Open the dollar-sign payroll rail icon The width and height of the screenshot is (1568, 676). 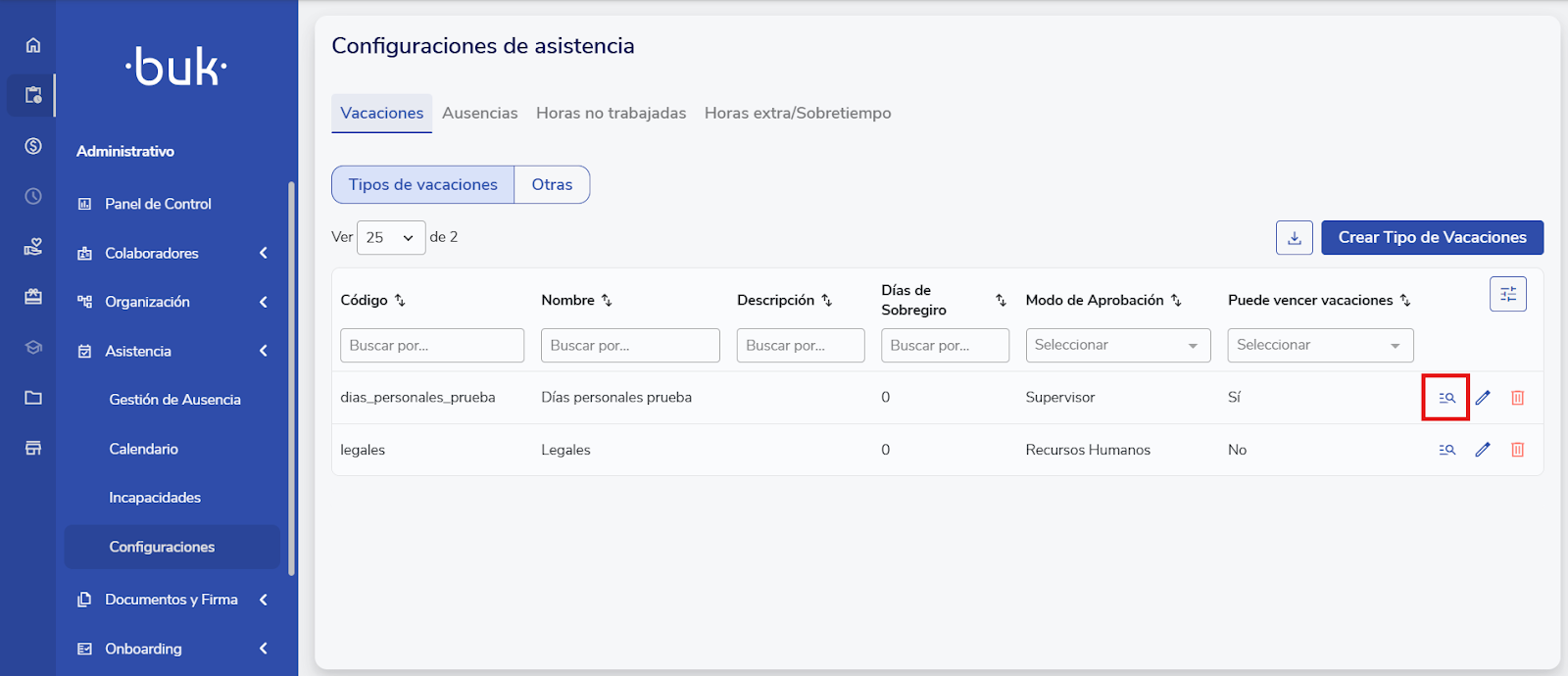click(x=33, y=146)
